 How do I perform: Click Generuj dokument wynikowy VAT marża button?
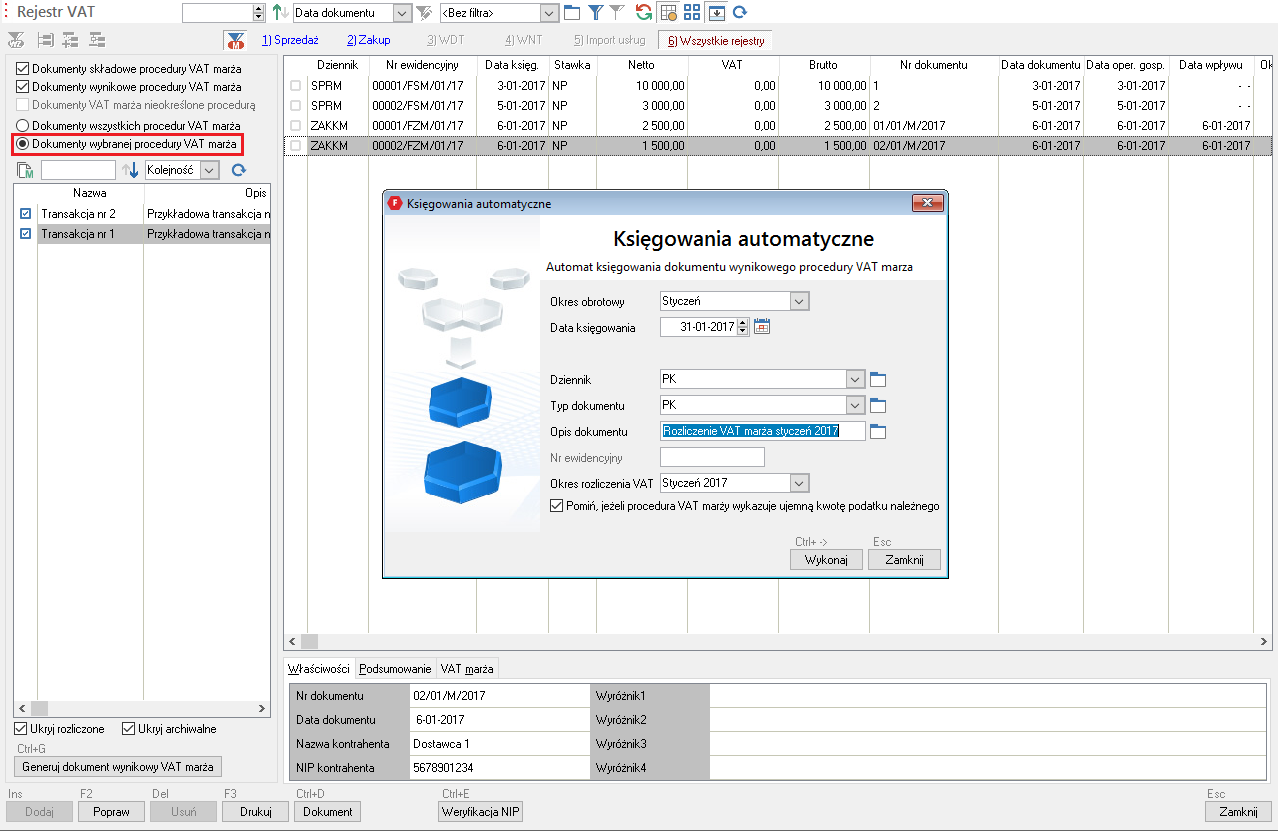pos(118,767)
